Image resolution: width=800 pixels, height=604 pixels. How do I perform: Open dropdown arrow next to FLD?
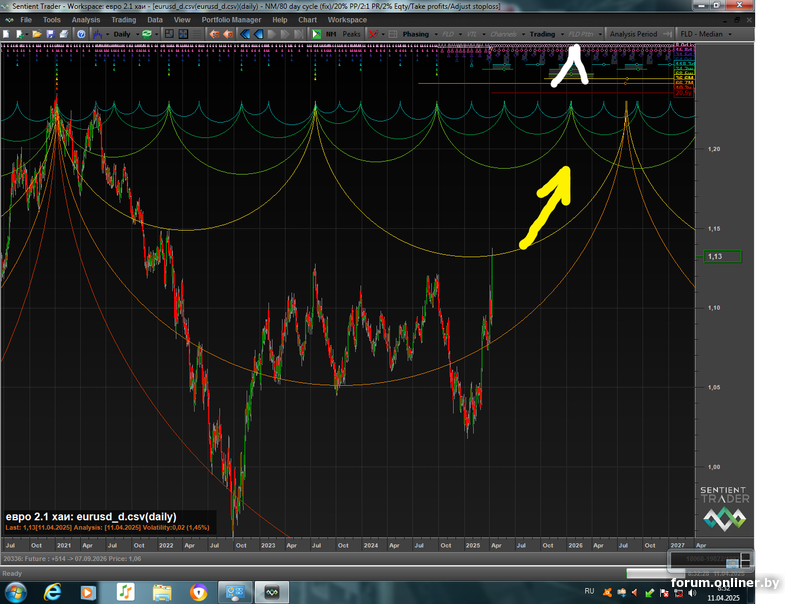[460, 35]
